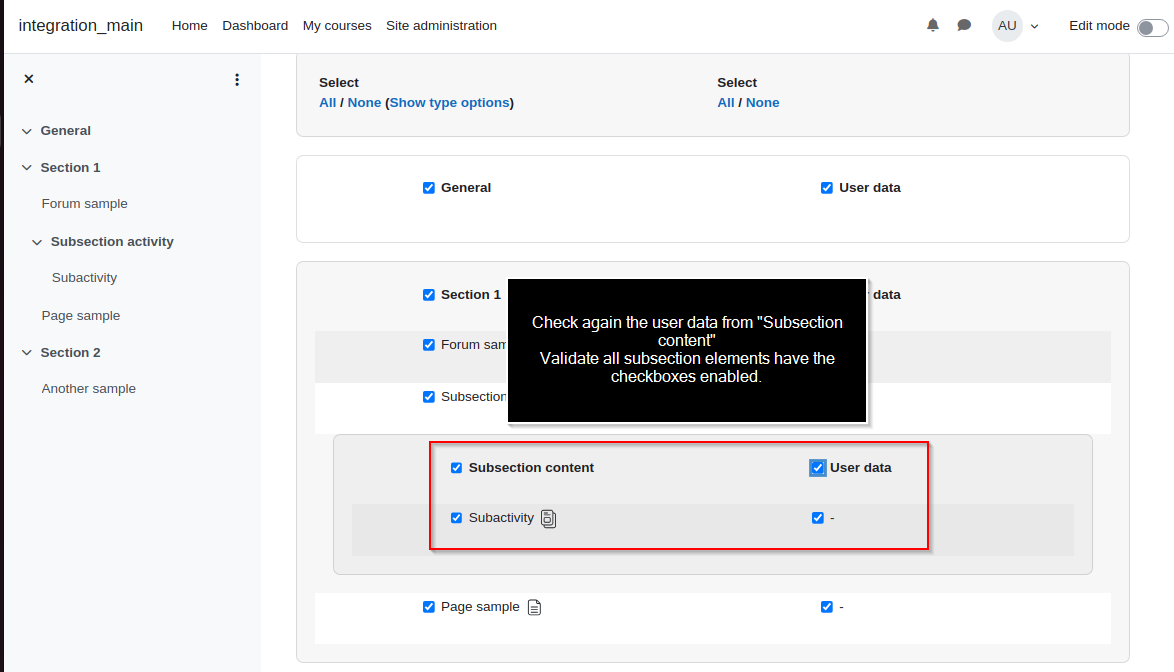Image resolution: width=1174 pixels, height=672 pixels.
Task: Click the AU user avatar
Action: (x=1007, y=25)
